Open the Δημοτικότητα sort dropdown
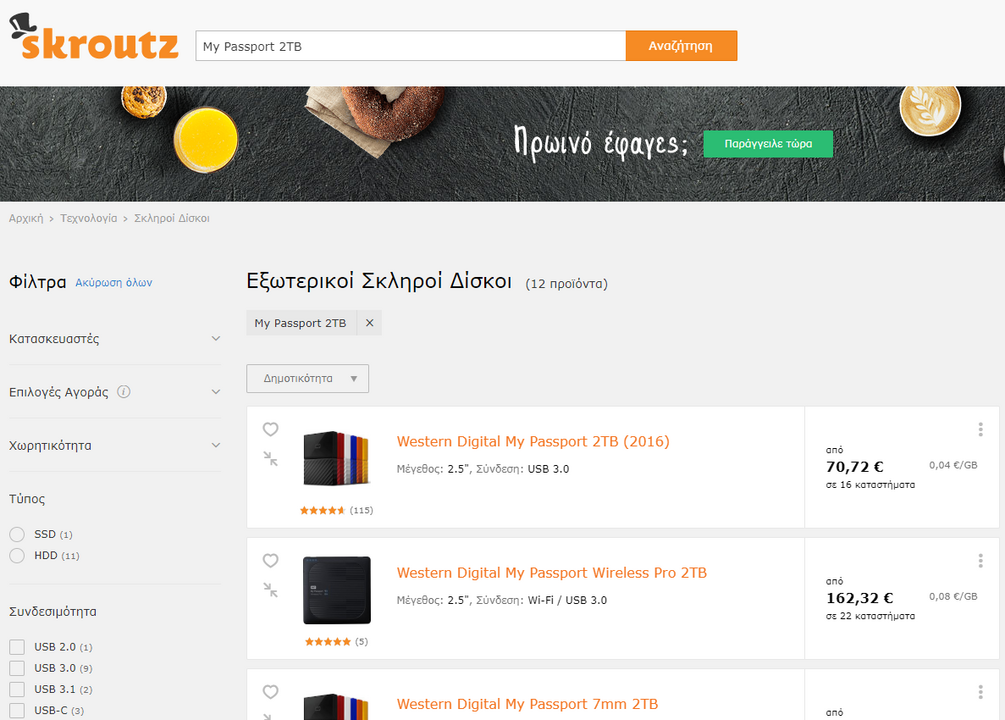1005x720 pixels. coord(308,378)
